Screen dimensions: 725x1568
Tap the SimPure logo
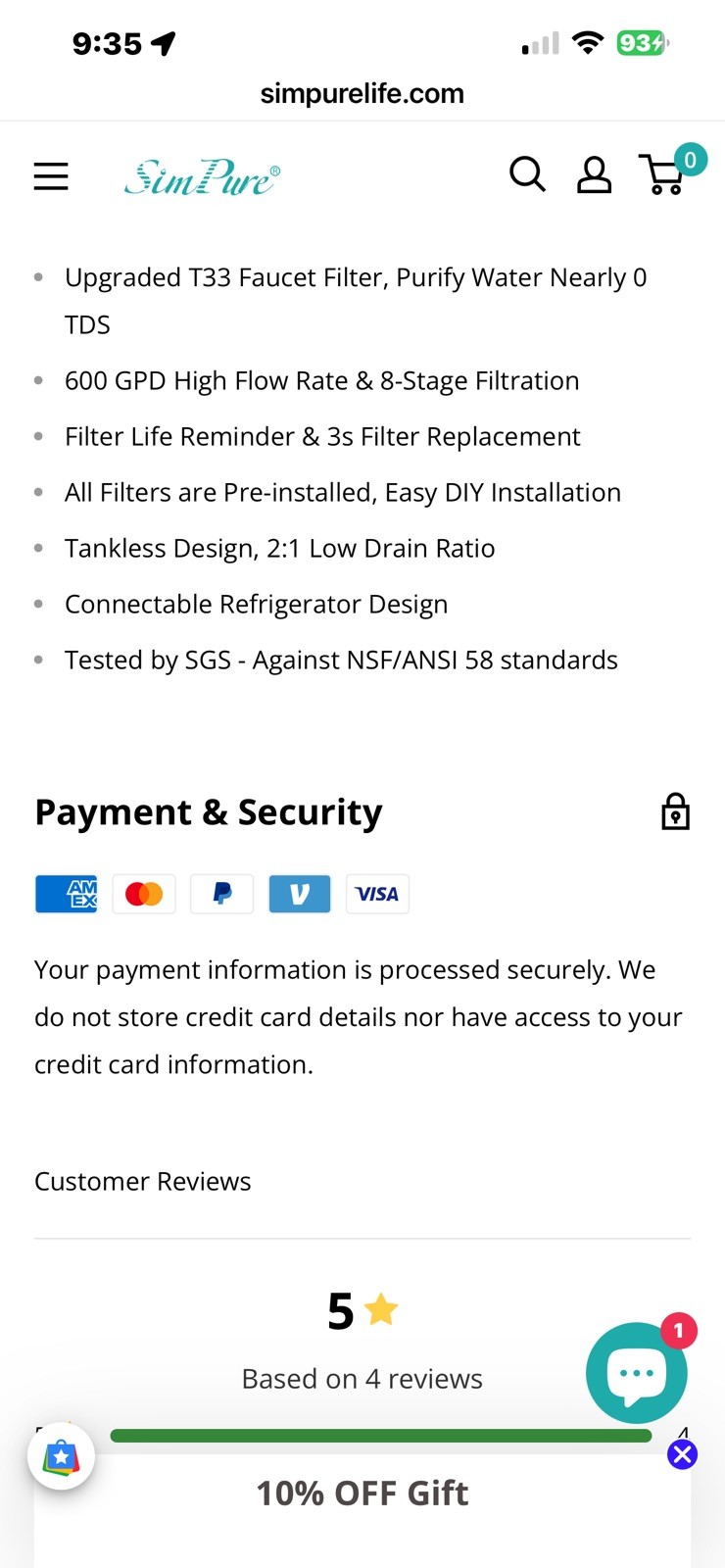pyautogui.click(x=202, y=176)
